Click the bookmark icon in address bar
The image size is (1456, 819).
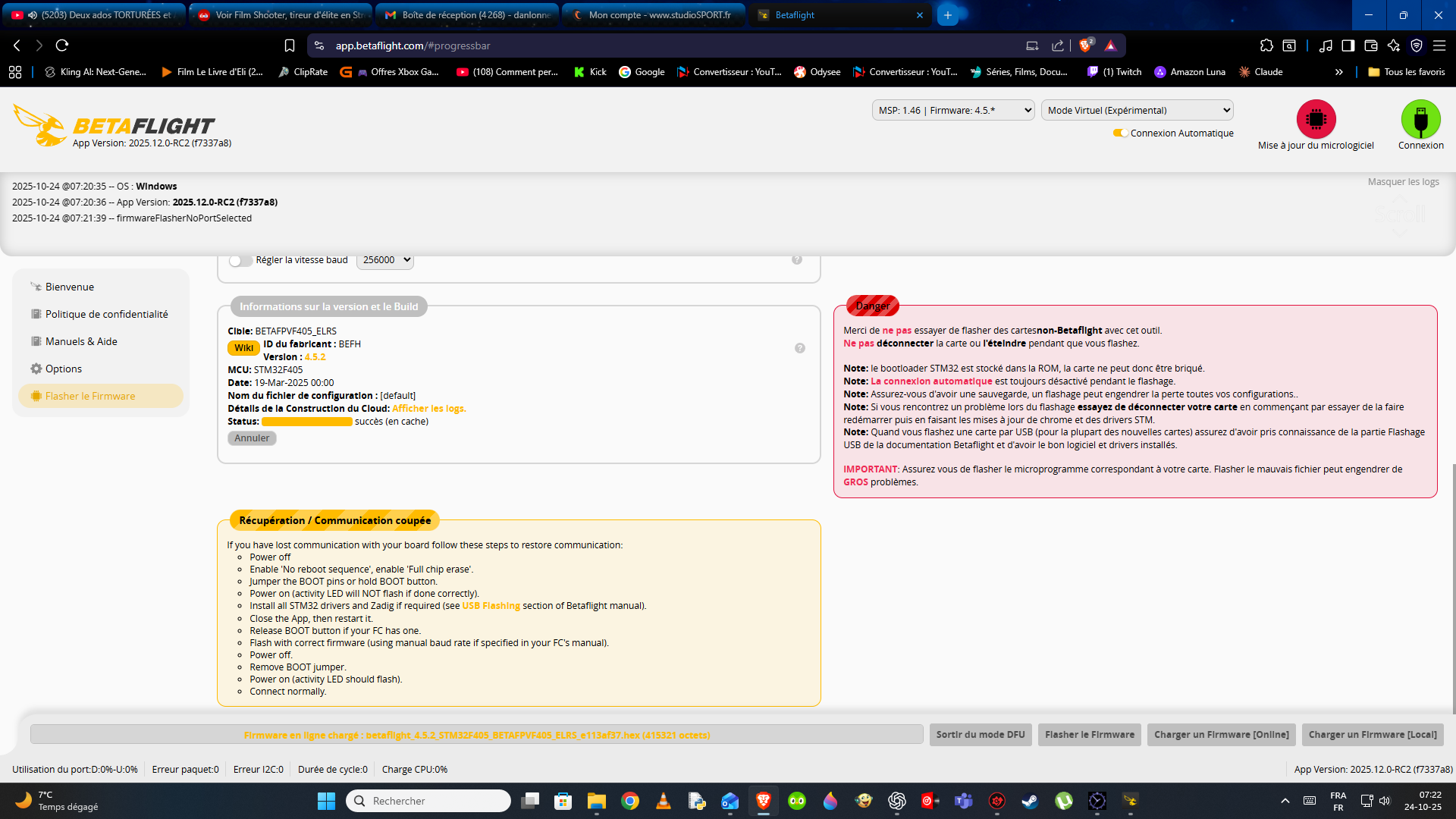pos(289,45)
